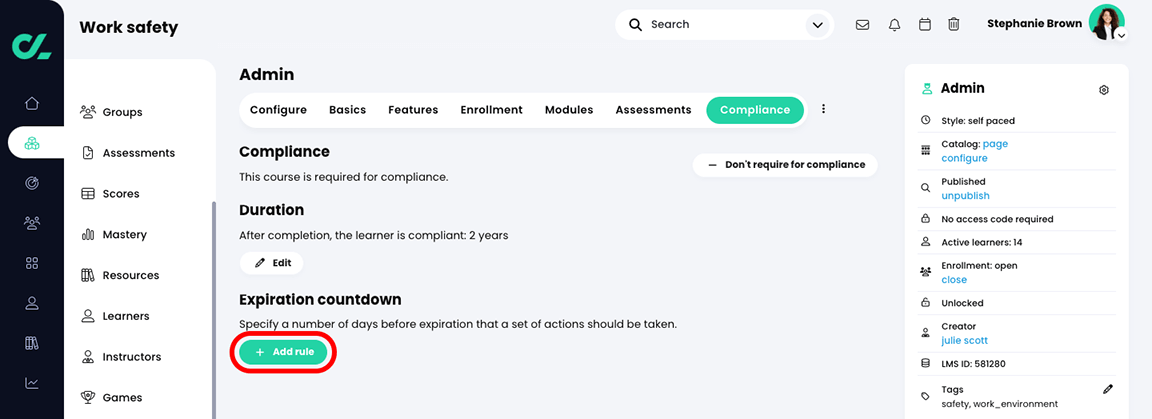This screenshot has width=1152, height=419.
Task: Click the search magnifier icon
Action: coord(636,24)
